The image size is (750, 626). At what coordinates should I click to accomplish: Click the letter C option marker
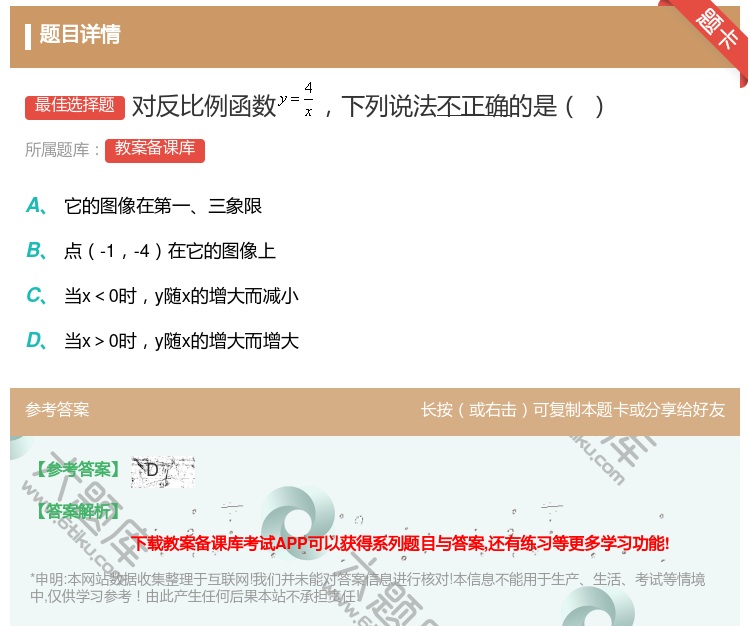[x=36, y=296]
